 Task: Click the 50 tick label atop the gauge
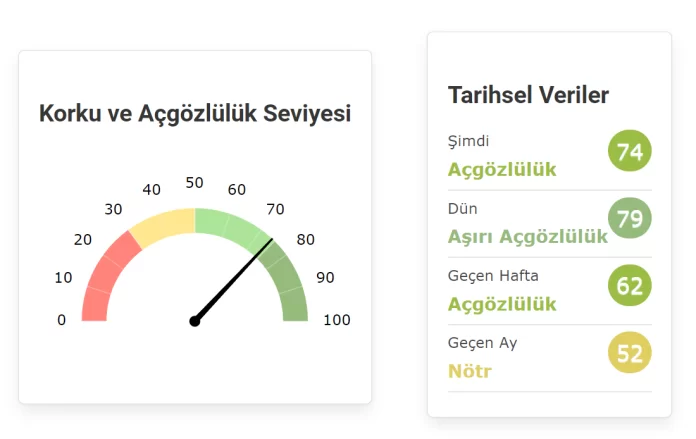pyautogui.click(x=195, y=183)
